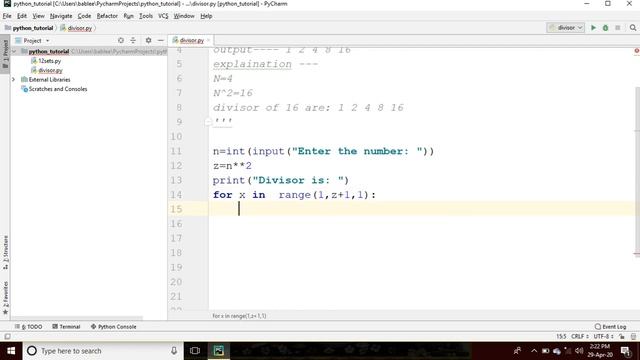Open the Window menu
The image size is (640, 360).
[184, 16]
